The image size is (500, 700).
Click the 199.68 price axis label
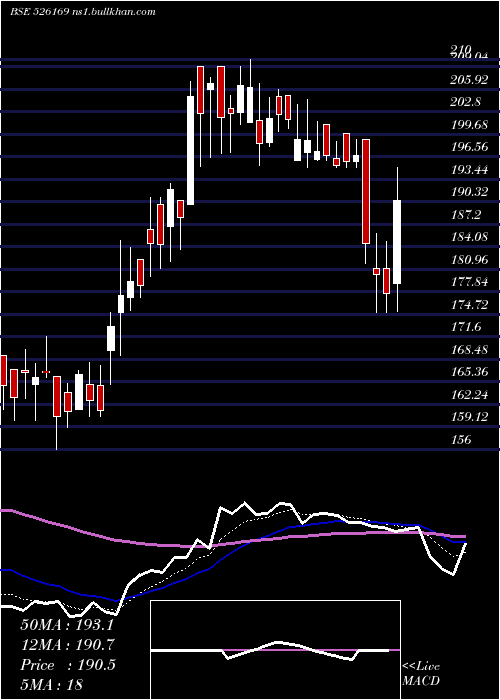[469, 125]
